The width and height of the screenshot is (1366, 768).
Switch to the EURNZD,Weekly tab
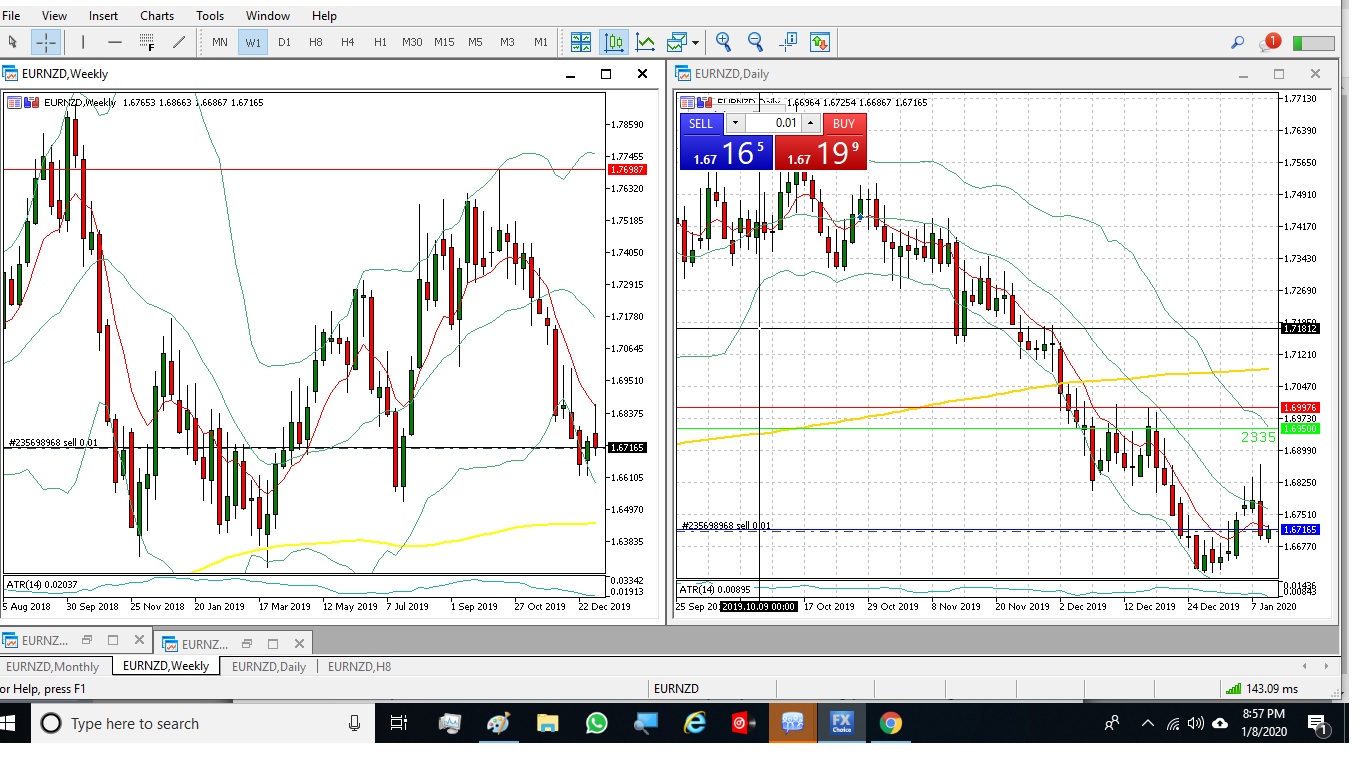[166, 666]
